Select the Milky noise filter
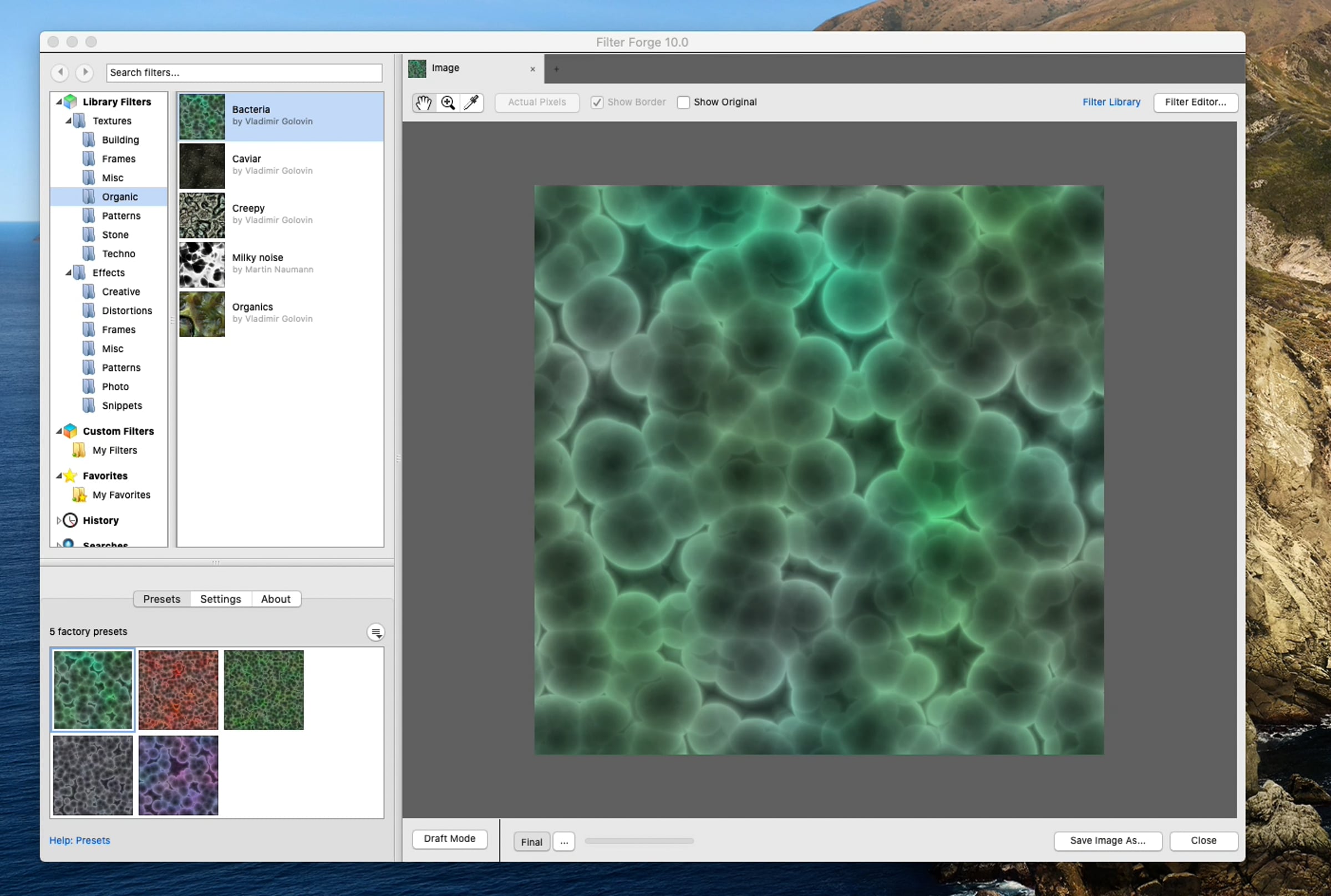The width and height of the screenshot is (1331, 896). pyautogui.click(x=281, y=264)
